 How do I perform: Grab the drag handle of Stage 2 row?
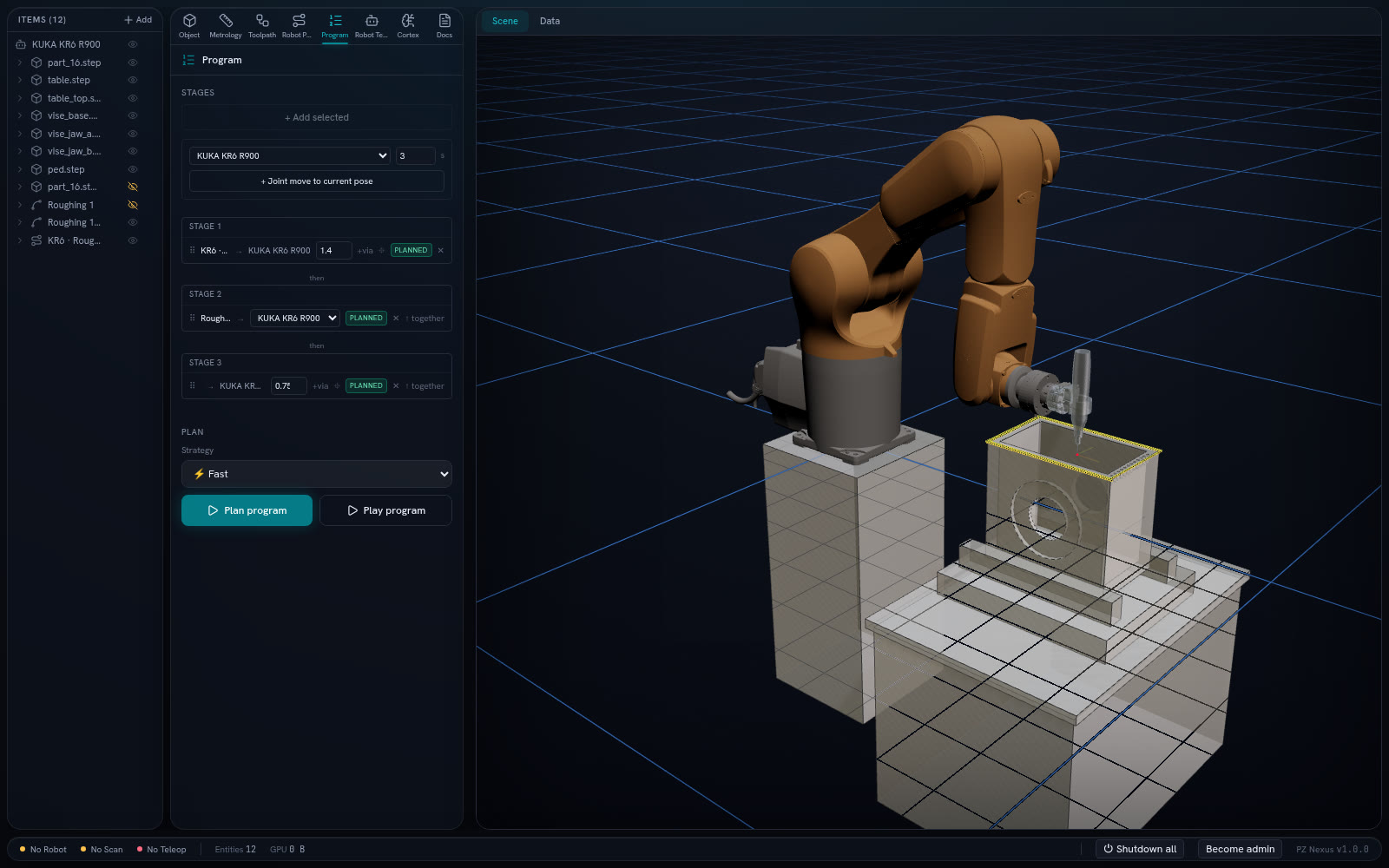[193, 318]
